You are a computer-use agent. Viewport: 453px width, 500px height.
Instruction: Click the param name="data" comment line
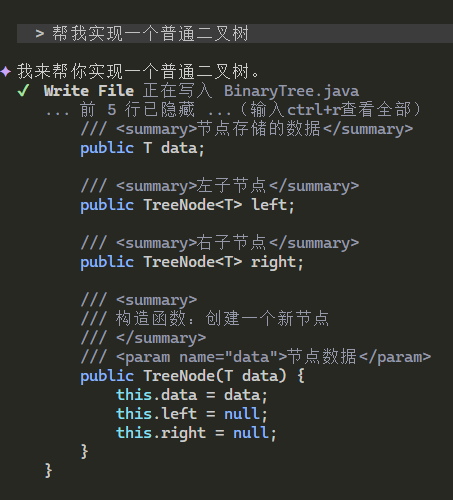tap(256, 357)
